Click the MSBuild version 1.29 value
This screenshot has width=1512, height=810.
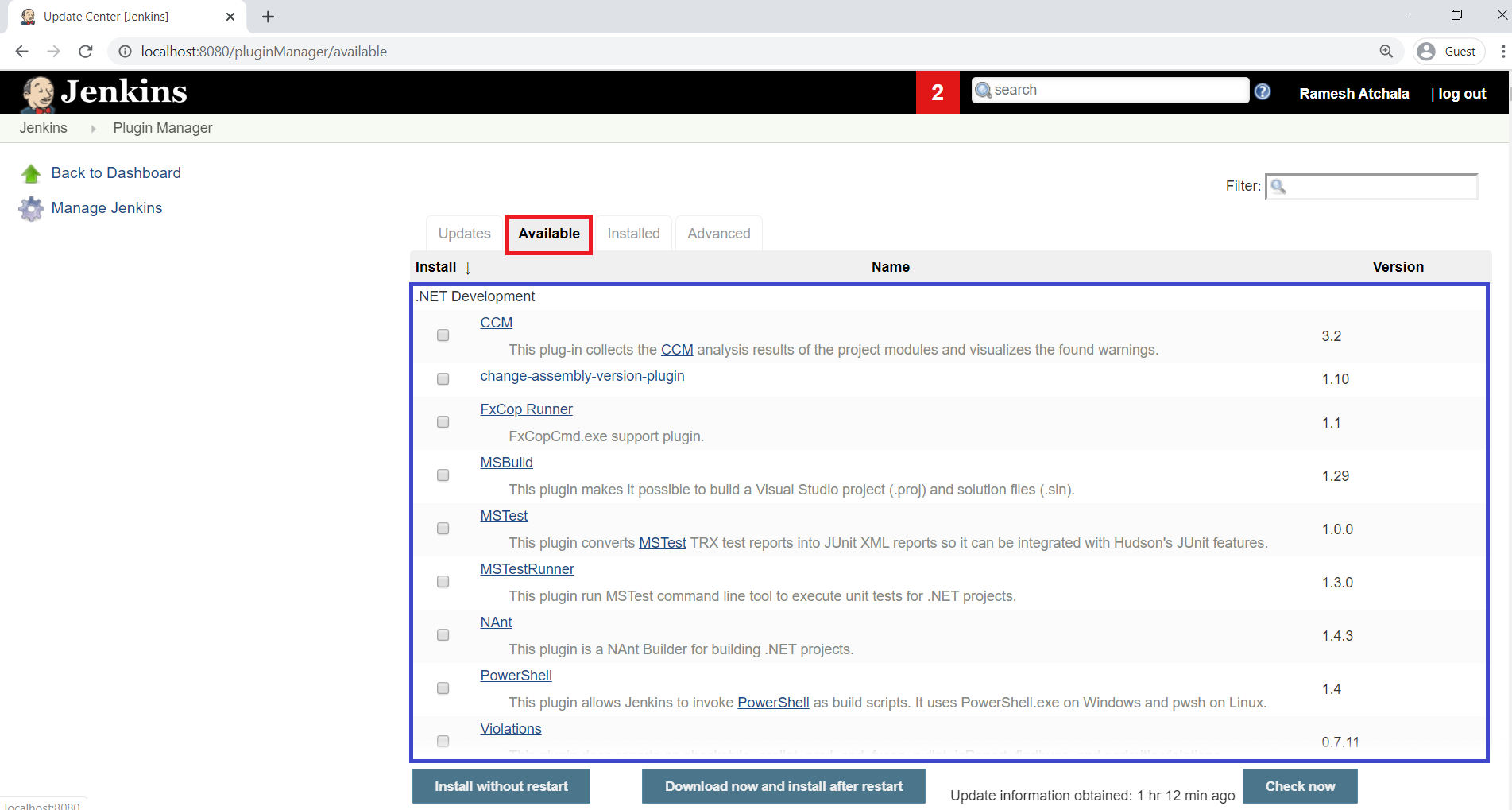pos(1335,476)
